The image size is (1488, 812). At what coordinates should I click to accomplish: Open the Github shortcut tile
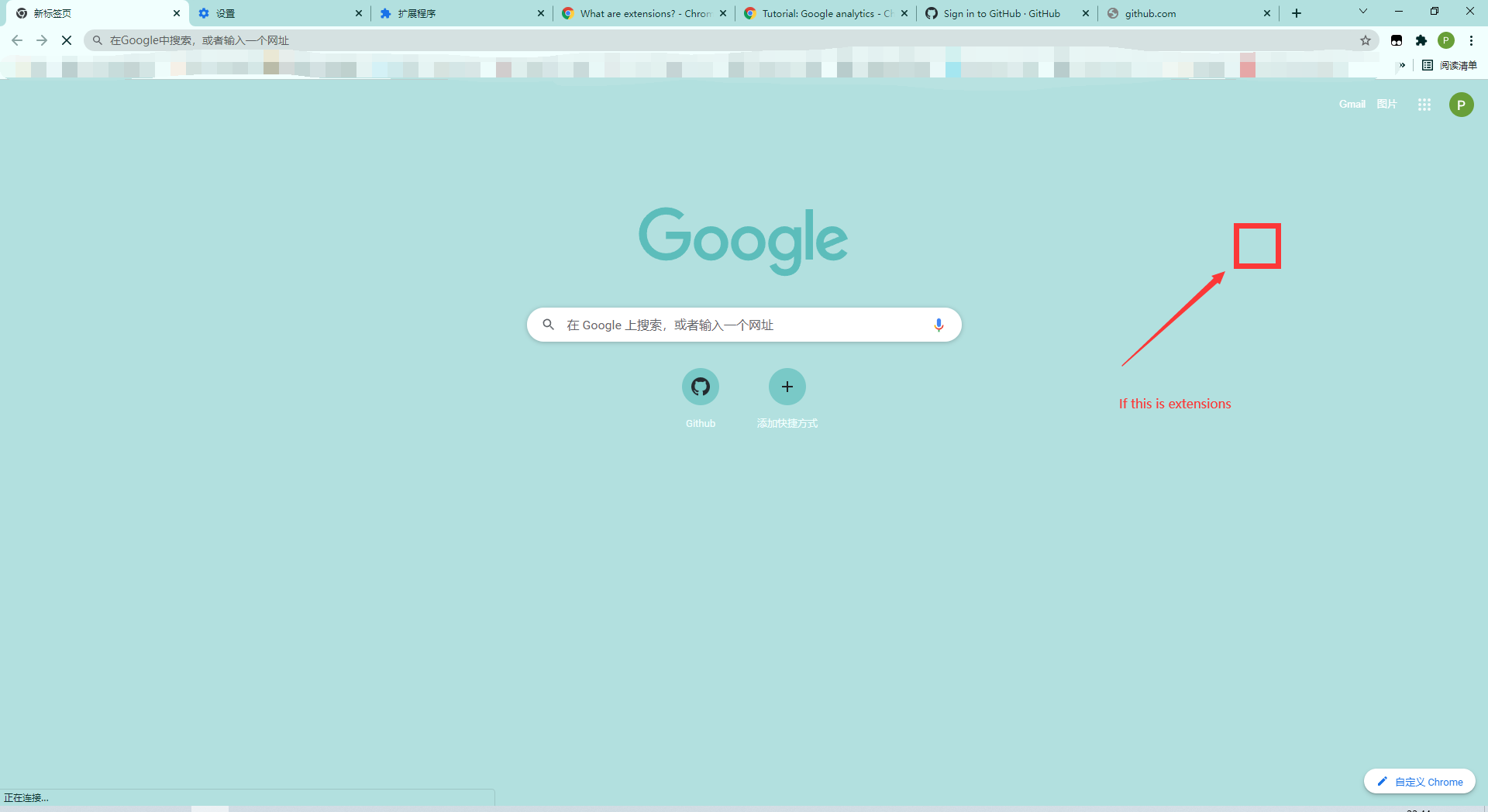click(x=700, y=386)
